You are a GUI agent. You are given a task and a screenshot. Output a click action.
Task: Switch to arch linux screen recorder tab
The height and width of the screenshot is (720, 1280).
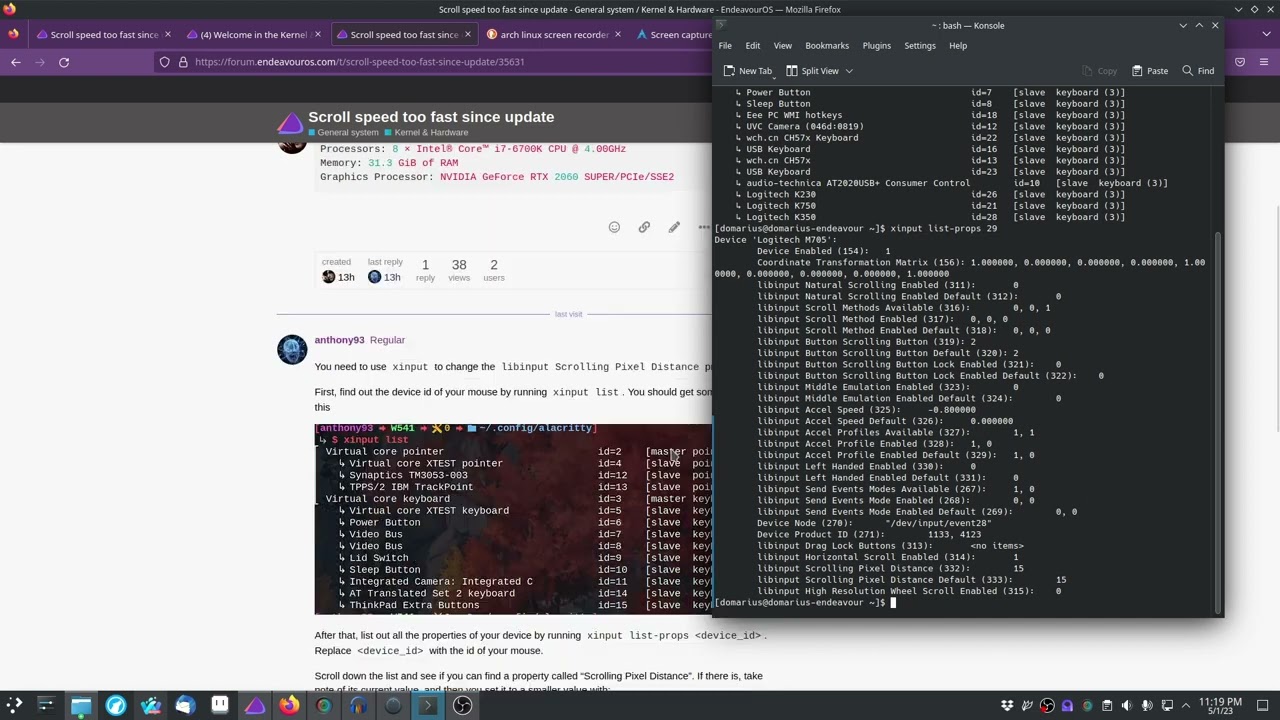coord(554,34)
